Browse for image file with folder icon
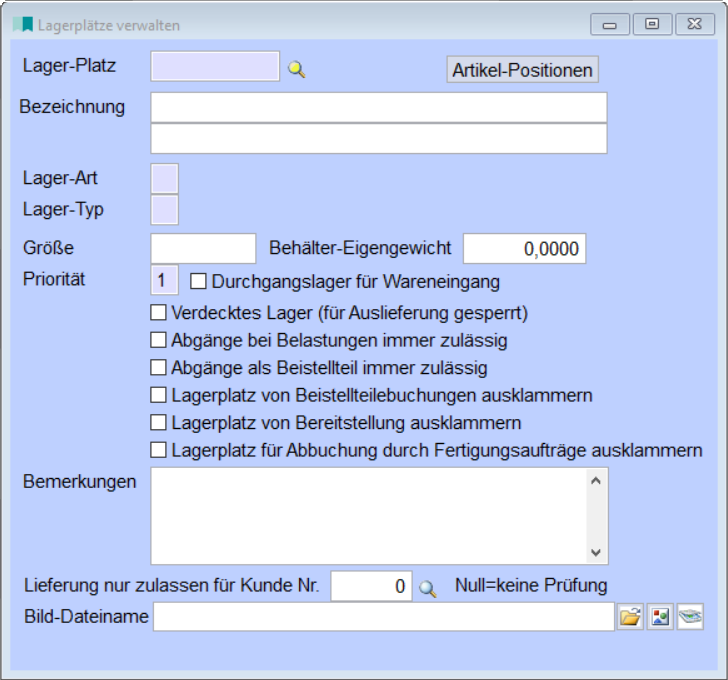 (x=629, y=617)
